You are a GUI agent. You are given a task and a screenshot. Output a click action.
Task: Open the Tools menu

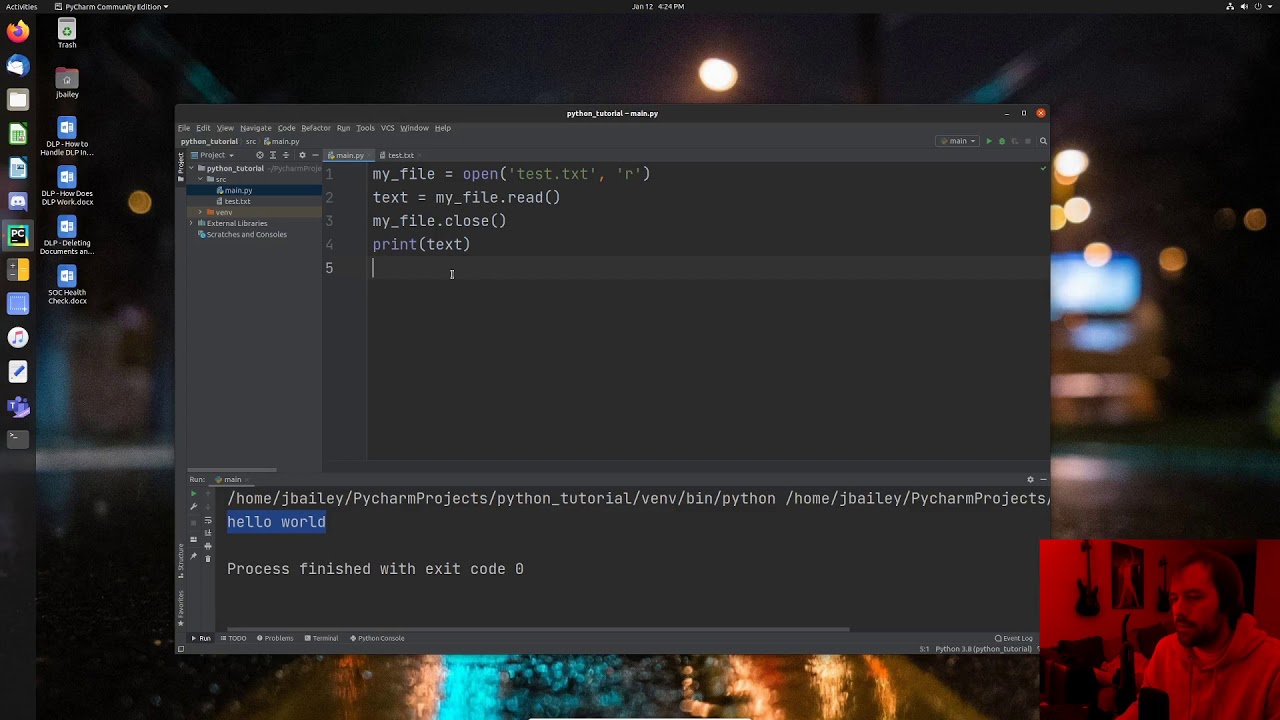point(365,128)
